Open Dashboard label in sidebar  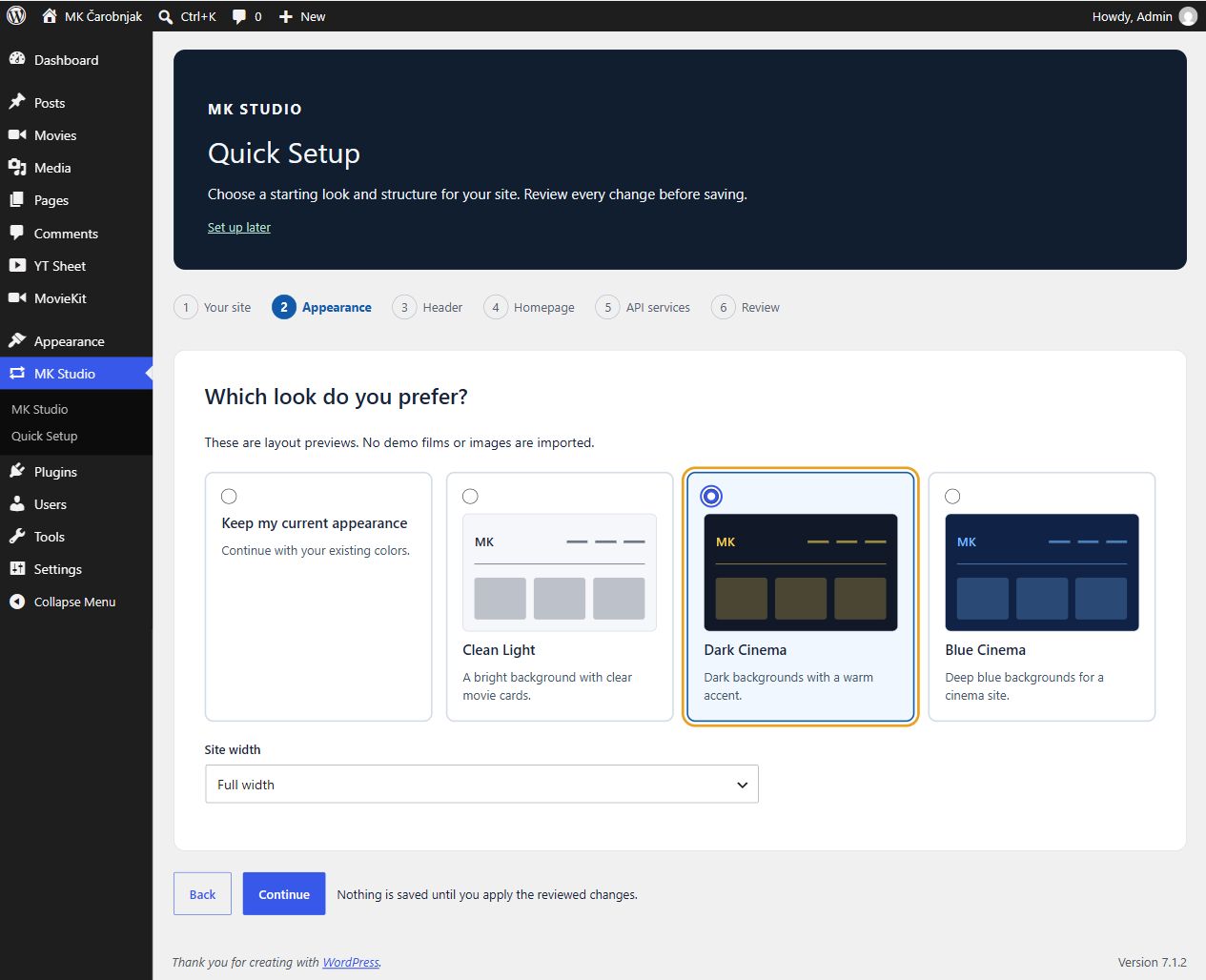click(67, 60)
